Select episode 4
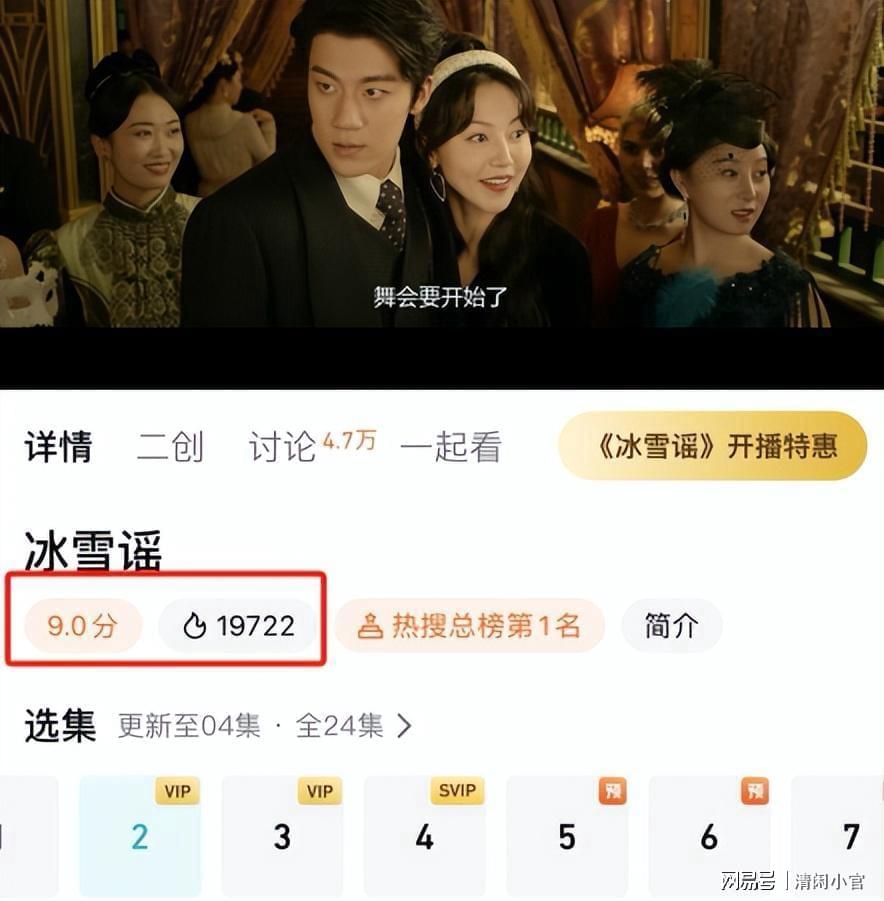 pyautogui.click(x=425, y=837)
